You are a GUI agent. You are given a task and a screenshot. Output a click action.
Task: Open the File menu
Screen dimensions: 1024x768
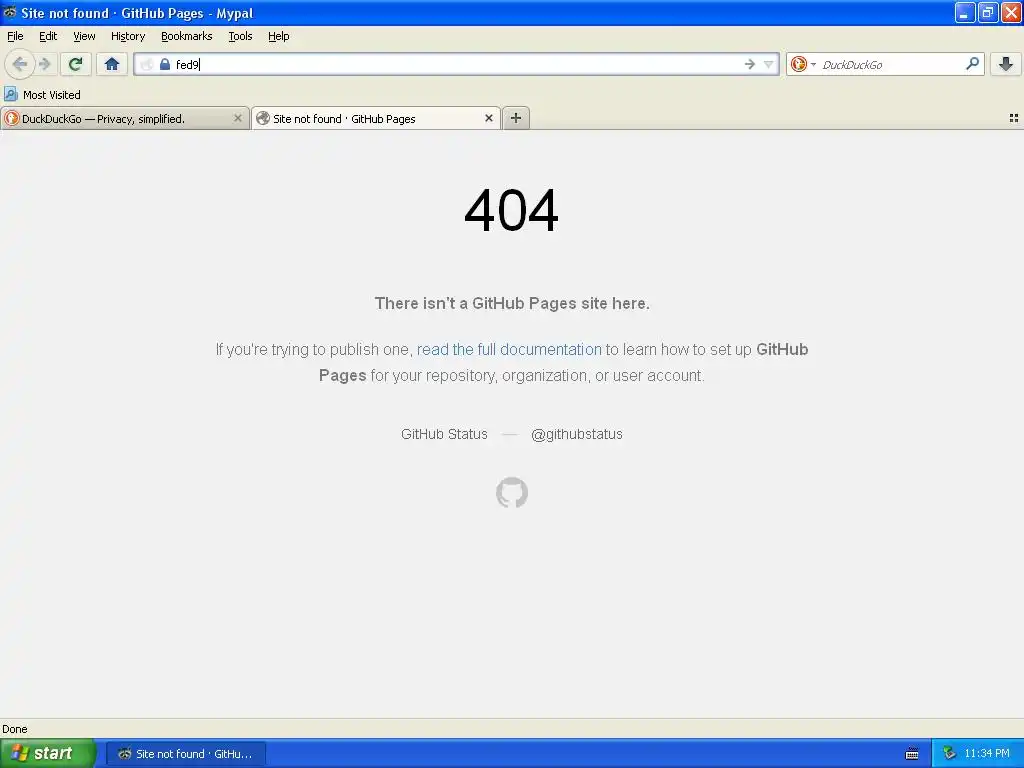pyautogui.click(x=15, y=36)
